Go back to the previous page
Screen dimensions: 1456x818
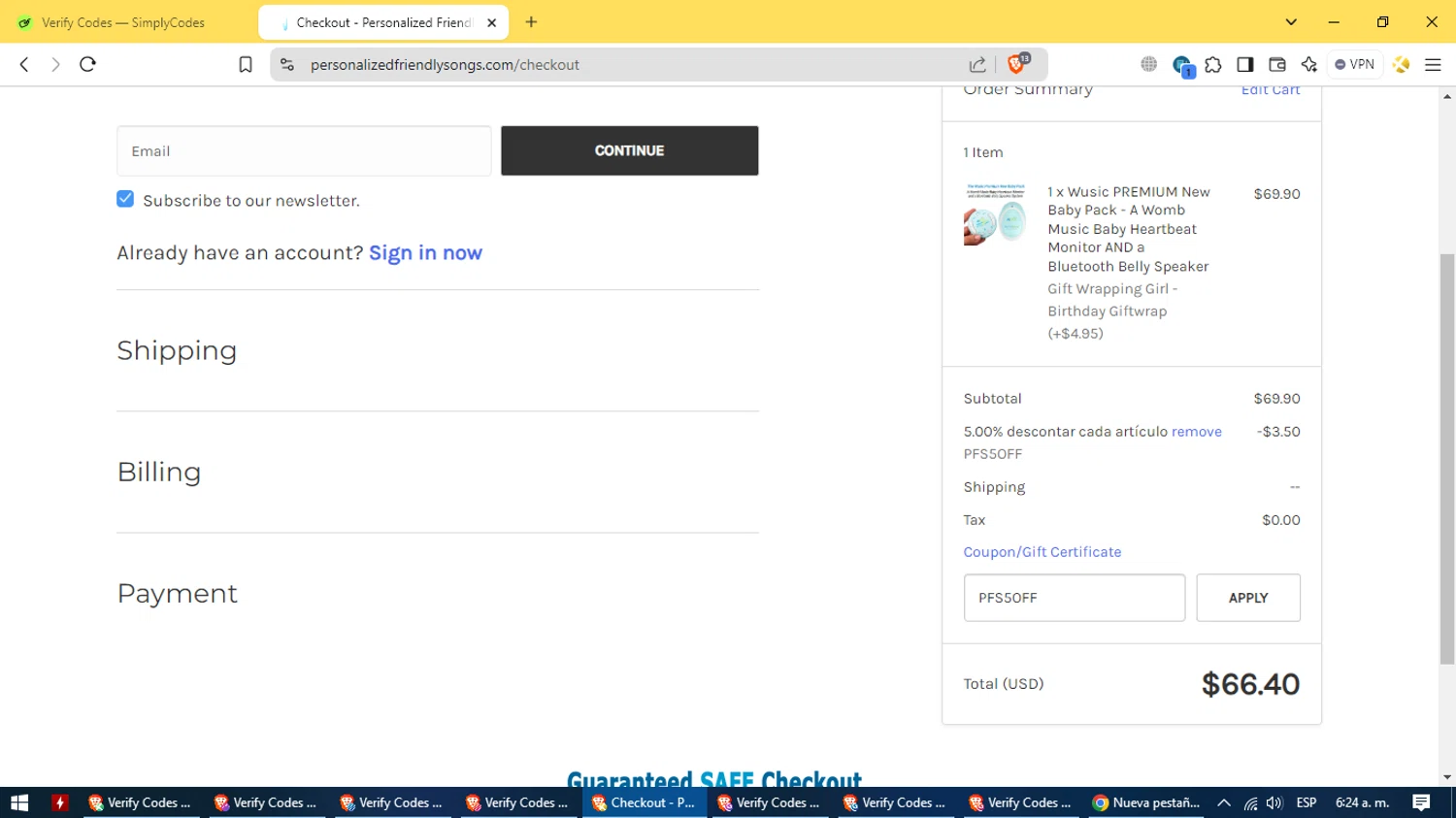(x=24, y=64)
